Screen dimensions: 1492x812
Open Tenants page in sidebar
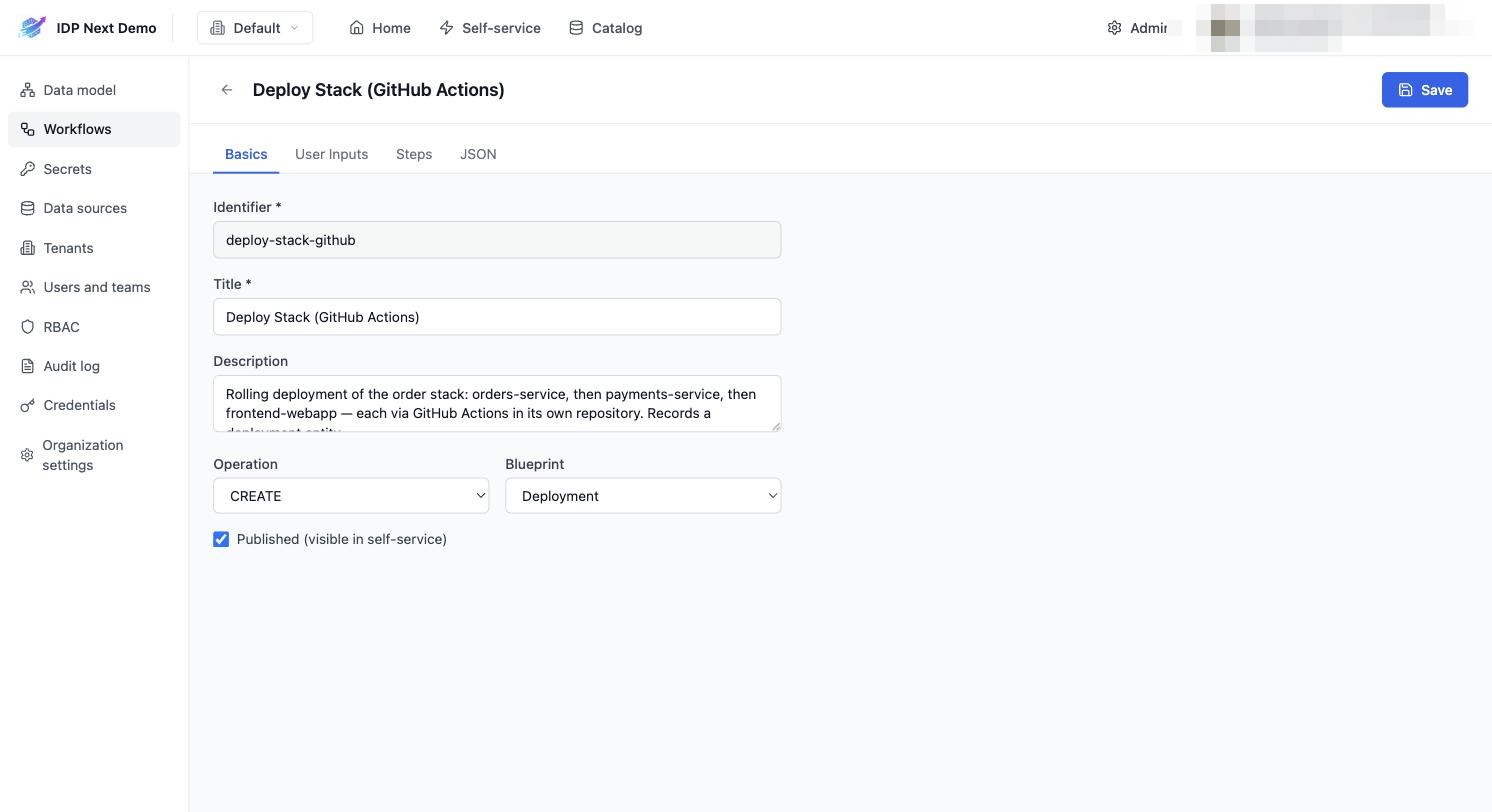[x=94, y=248]
